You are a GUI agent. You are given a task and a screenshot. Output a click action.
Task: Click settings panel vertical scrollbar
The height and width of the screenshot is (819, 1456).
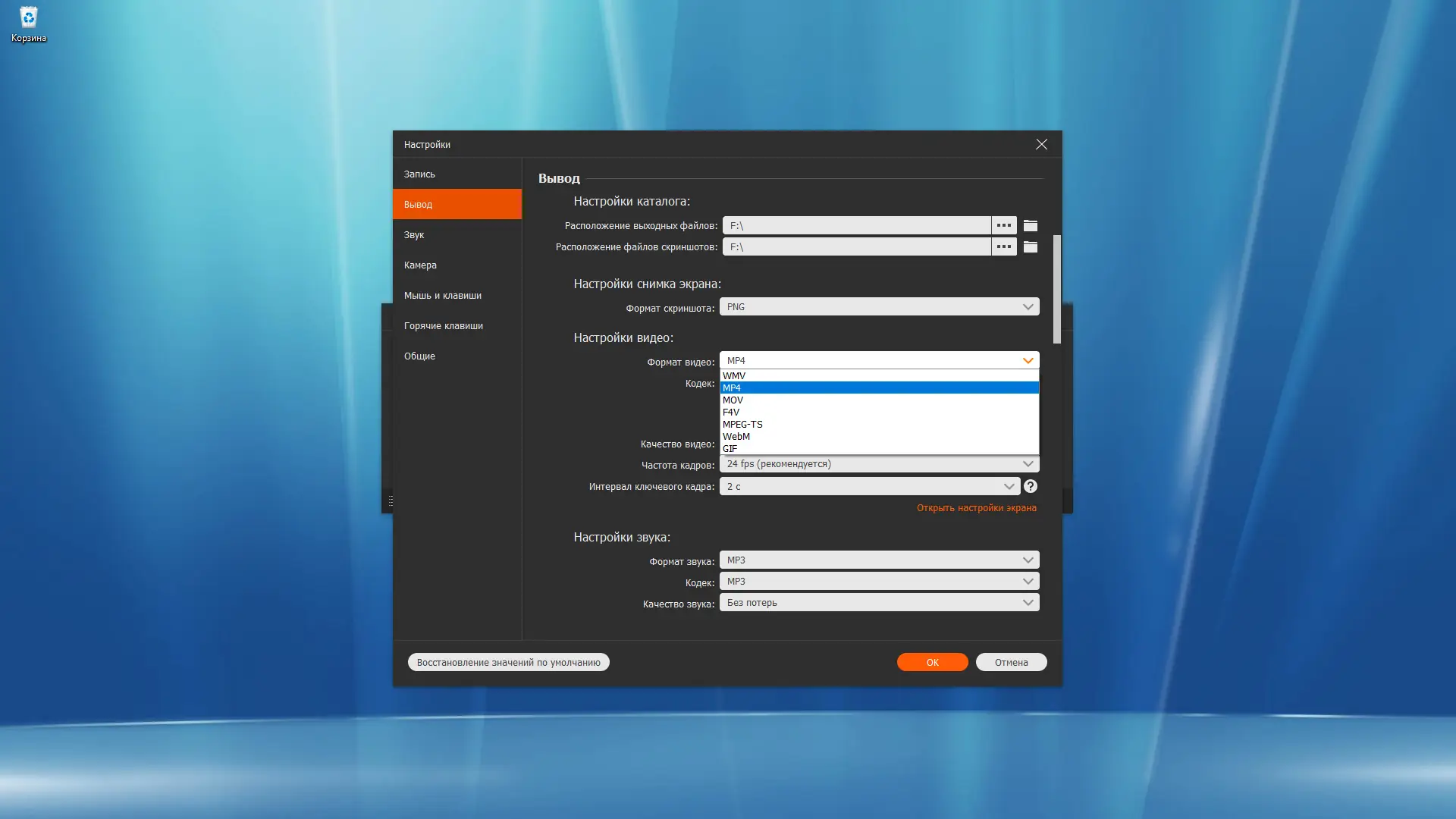pyautogui.click(x=1056, y=288)
